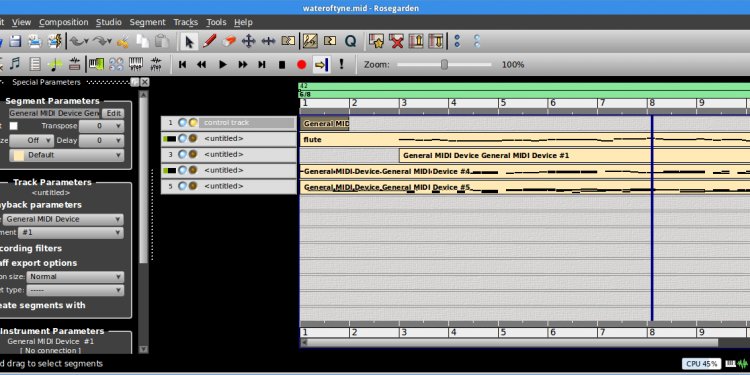The image size is (750, 375).
Task: Open the redo history dropdown arrow
Action: 110,42
